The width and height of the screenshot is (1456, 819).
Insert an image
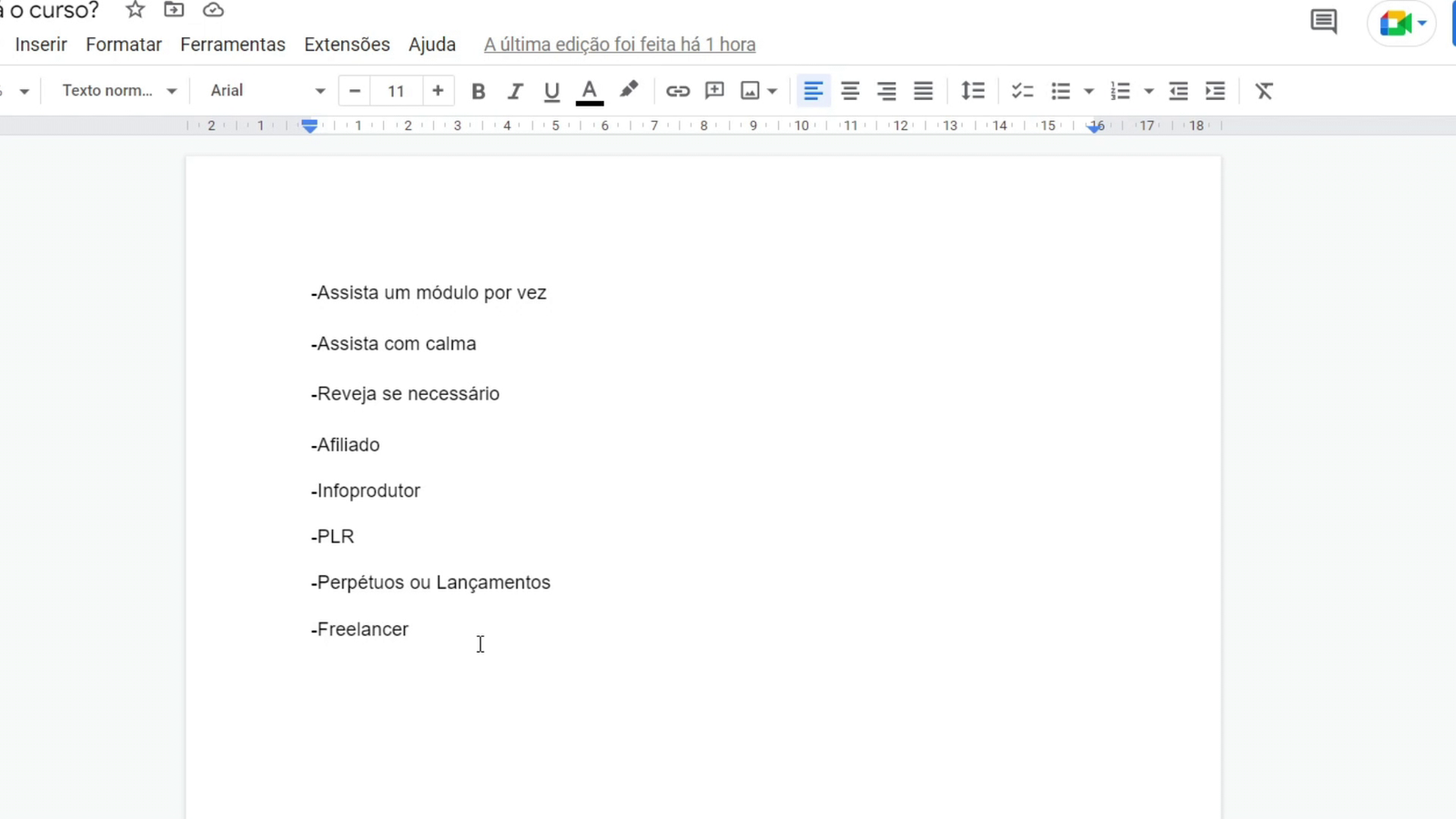750,91
